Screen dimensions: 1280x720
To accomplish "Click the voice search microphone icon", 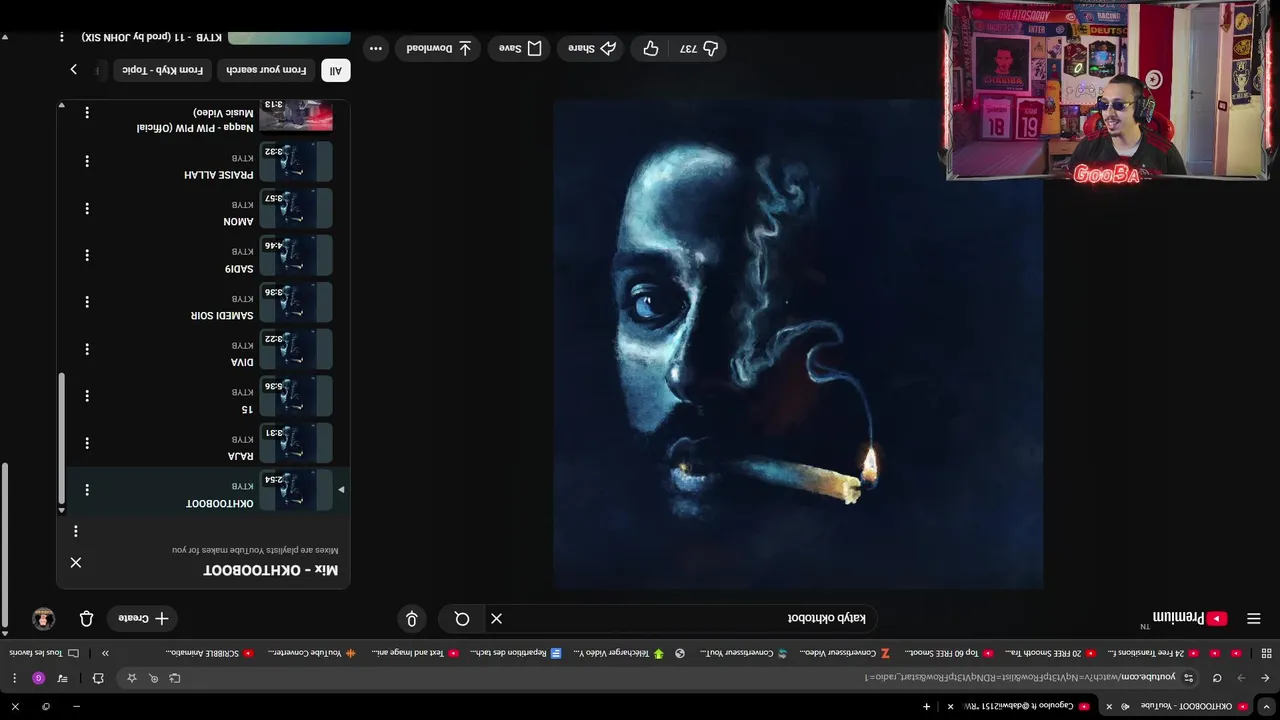I will pyautogui.click(x=412, y=619).
